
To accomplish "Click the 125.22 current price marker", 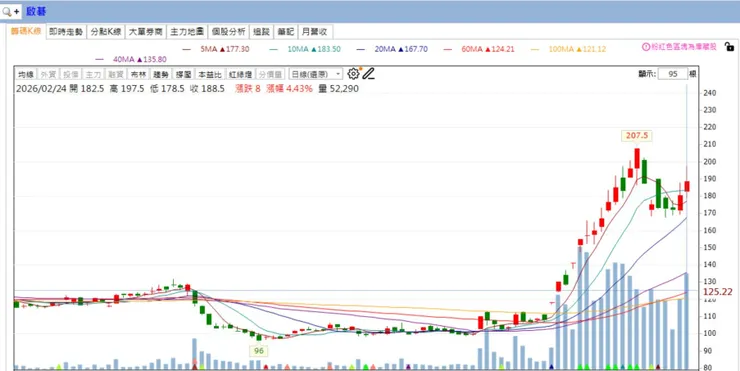I will [718, 292].
